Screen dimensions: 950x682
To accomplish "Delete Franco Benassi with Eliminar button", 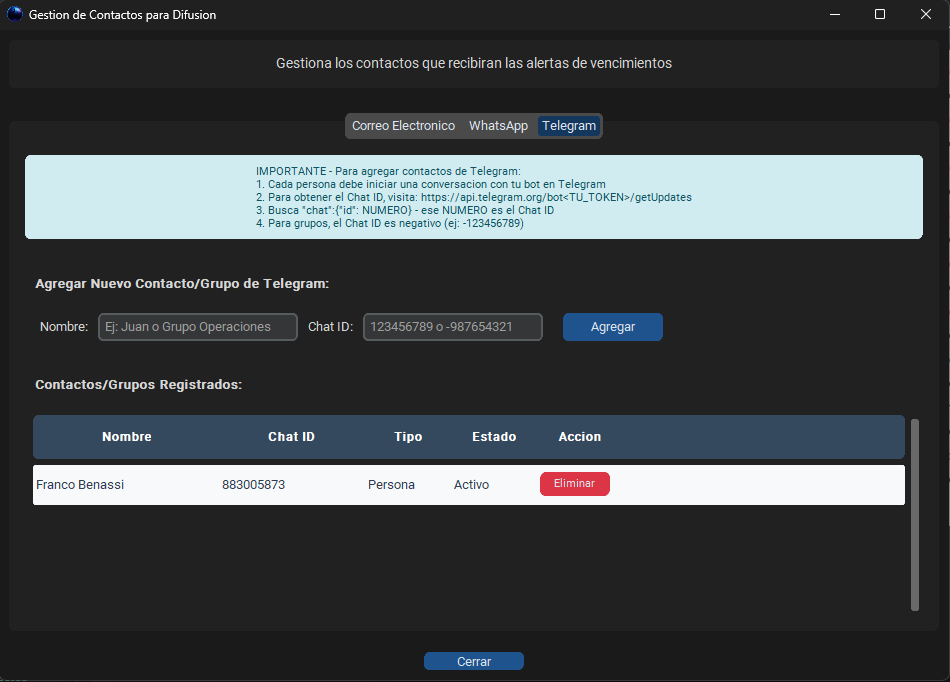I will coord(574,484).
